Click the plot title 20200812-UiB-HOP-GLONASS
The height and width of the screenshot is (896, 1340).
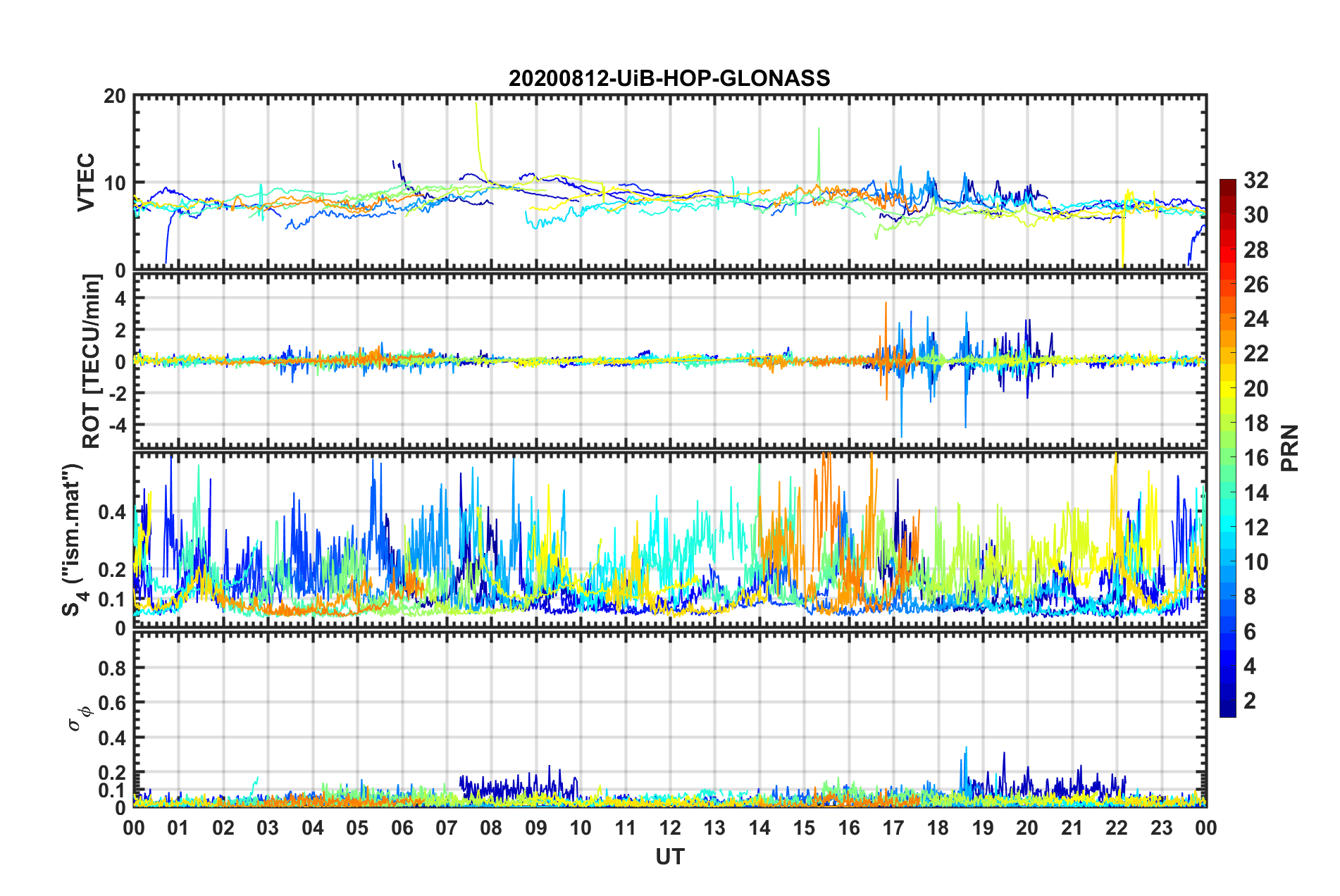pyautogui.click(x=669, y=78)
